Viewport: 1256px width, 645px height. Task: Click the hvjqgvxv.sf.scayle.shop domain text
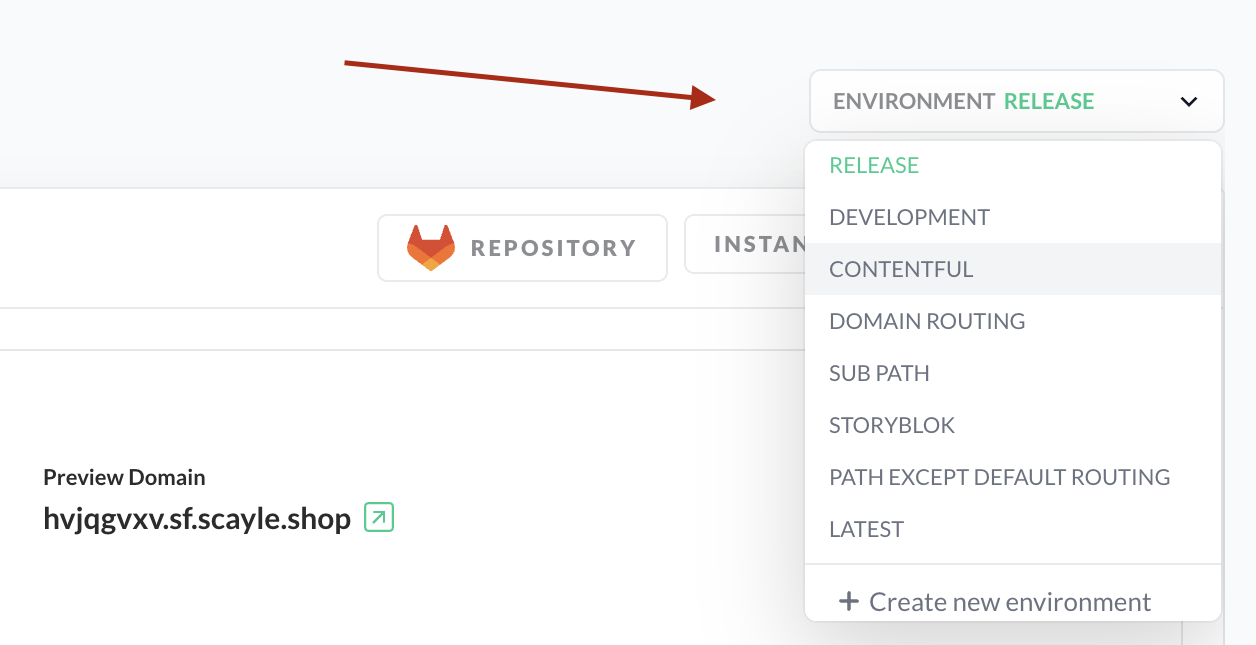pos(197,518)
